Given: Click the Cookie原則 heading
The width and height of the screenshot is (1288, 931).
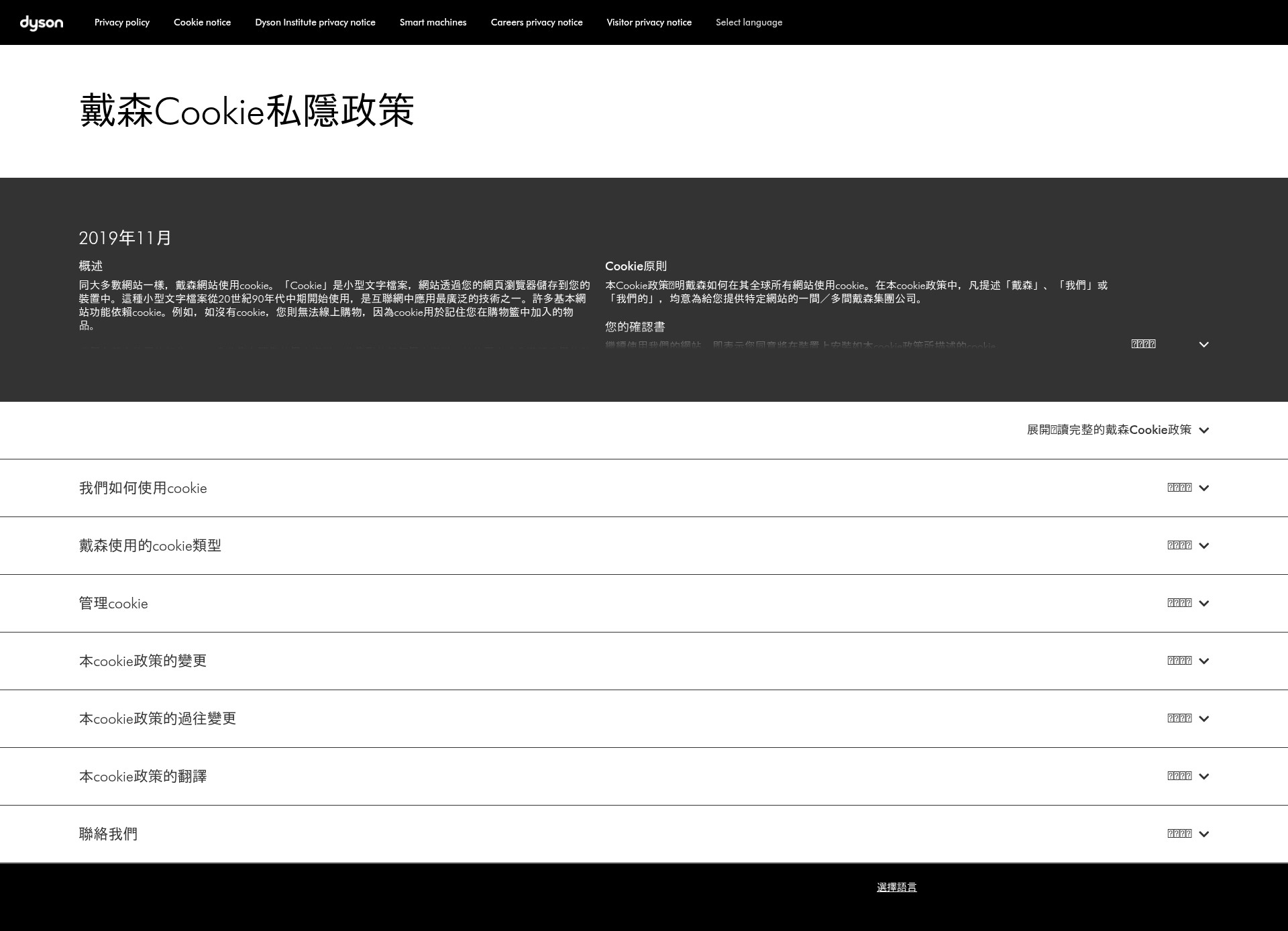Looking at the screenshot, I should (x=636, y=266).
